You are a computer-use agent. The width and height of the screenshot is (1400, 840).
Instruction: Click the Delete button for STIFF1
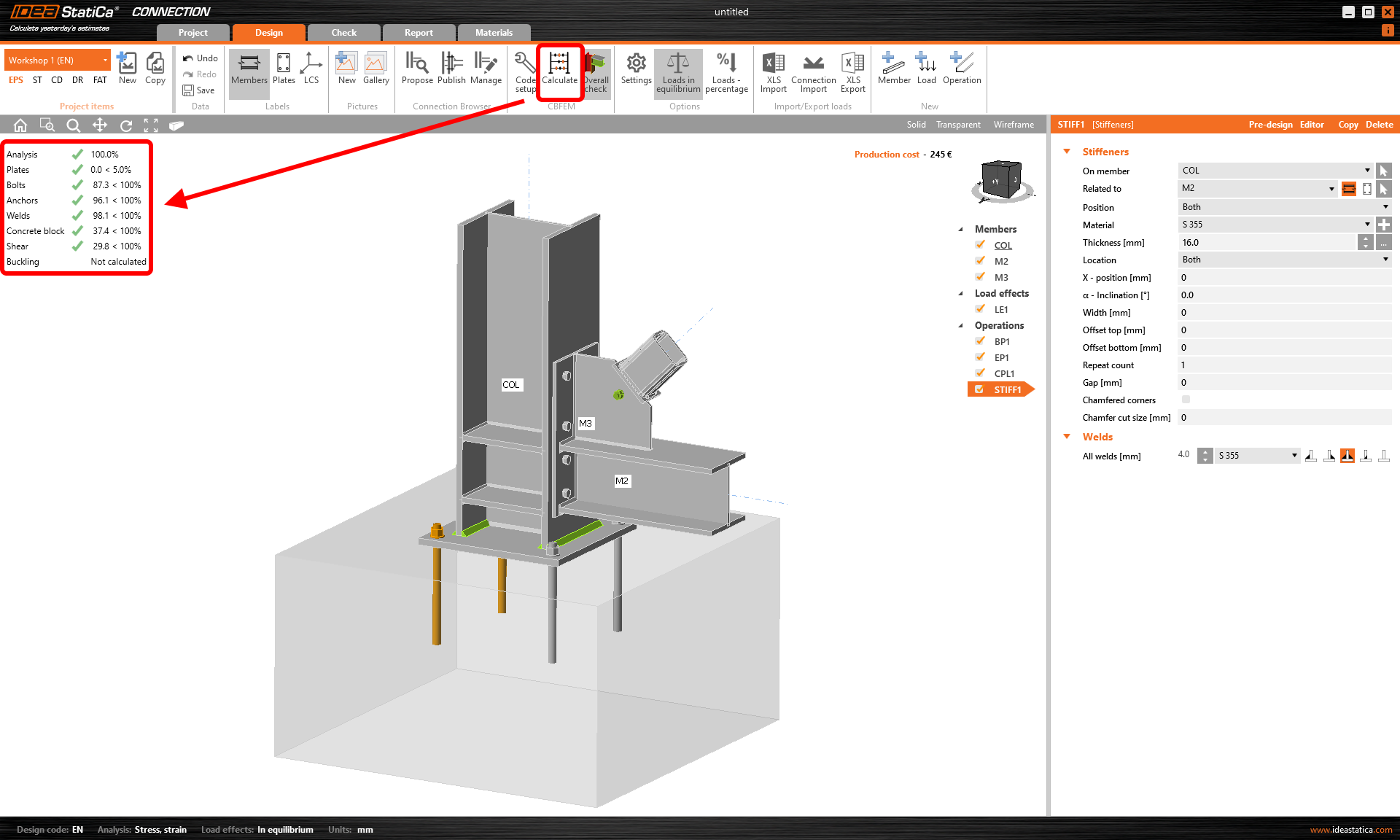[x=1379, y=125]
